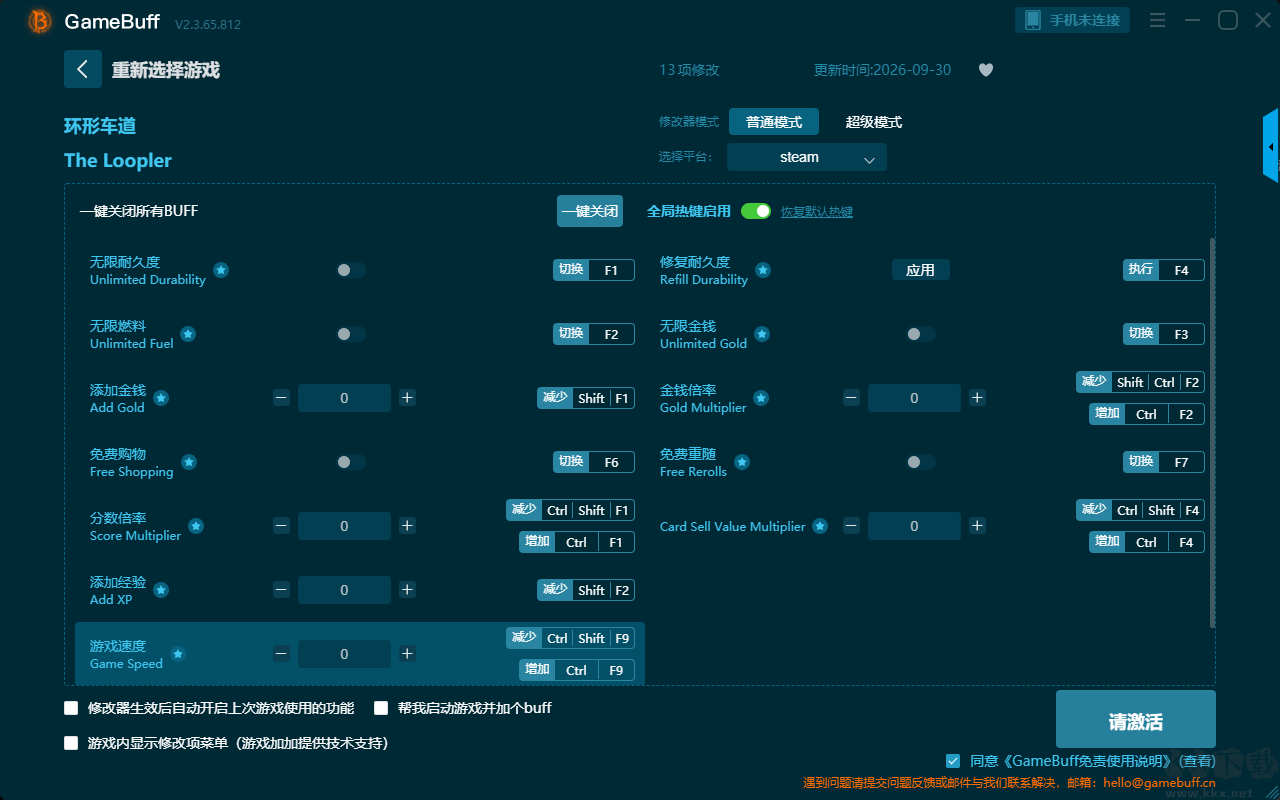
Task: Click the star icon beside Score Multiplier
Action: [196, 526]
